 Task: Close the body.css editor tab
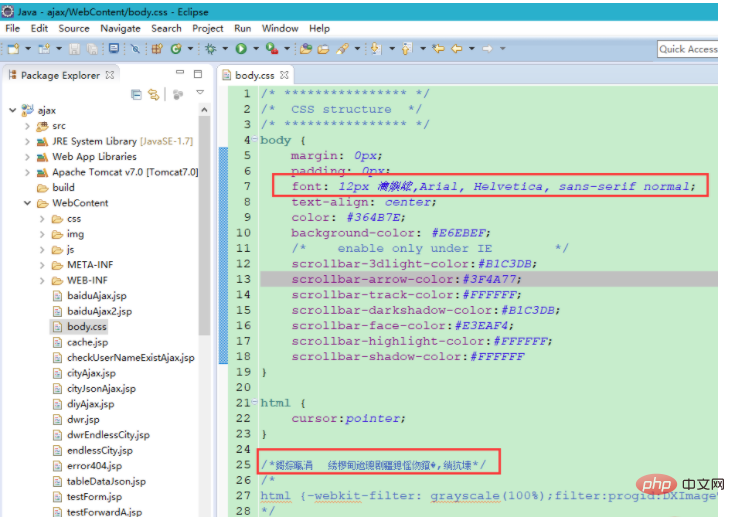(285, 75)
